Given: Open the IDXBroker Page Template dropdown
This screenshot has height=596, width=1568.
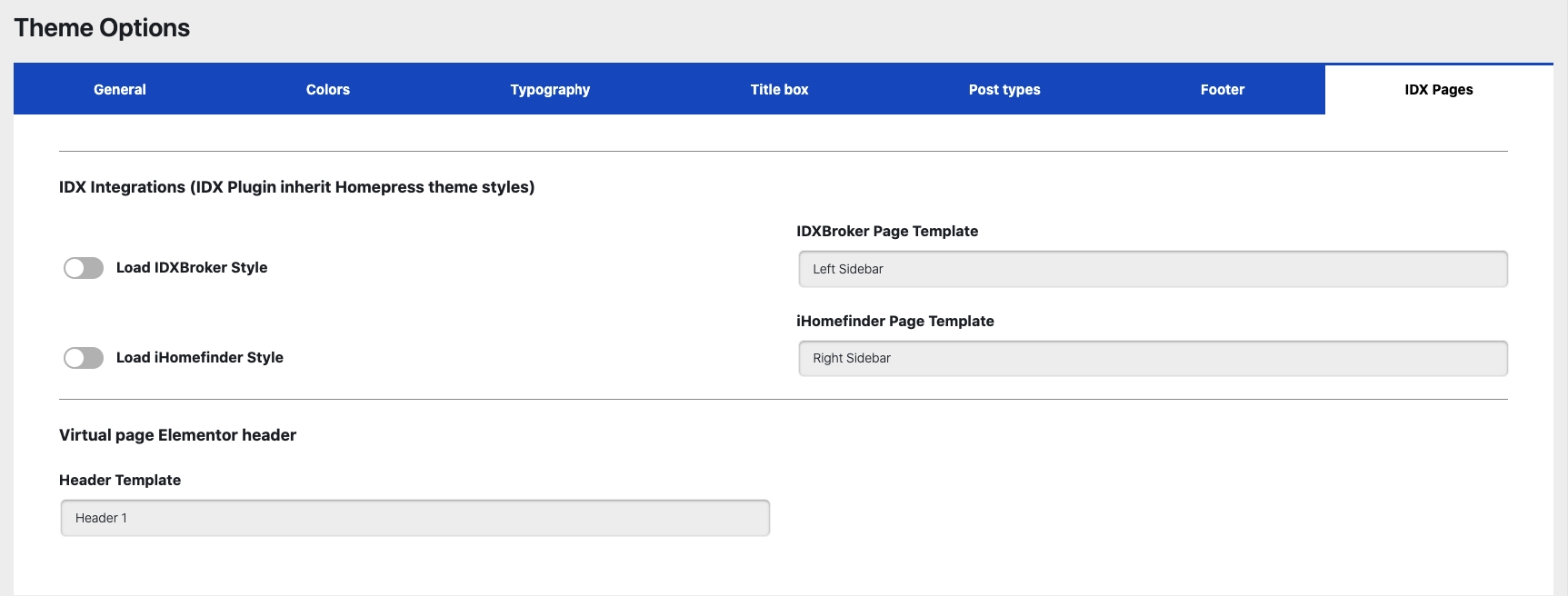Looking at the screenshot, I should (1153, 269).
